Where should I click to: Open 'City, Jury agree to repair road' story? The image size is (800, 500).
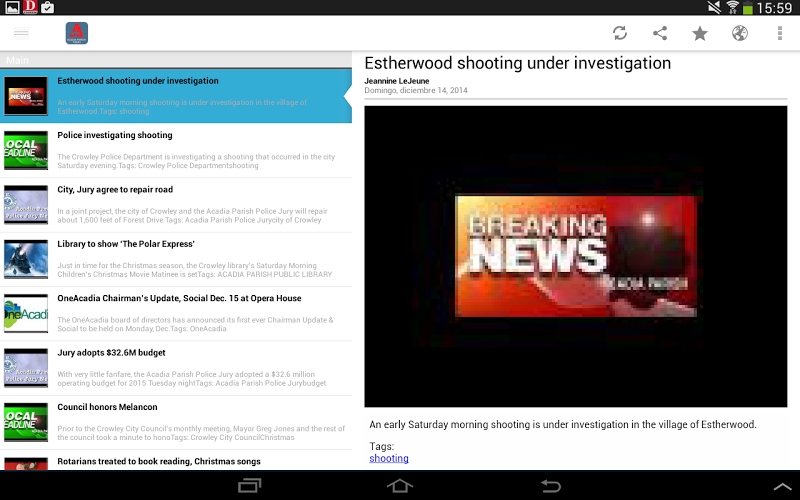(x=176, y=205)
